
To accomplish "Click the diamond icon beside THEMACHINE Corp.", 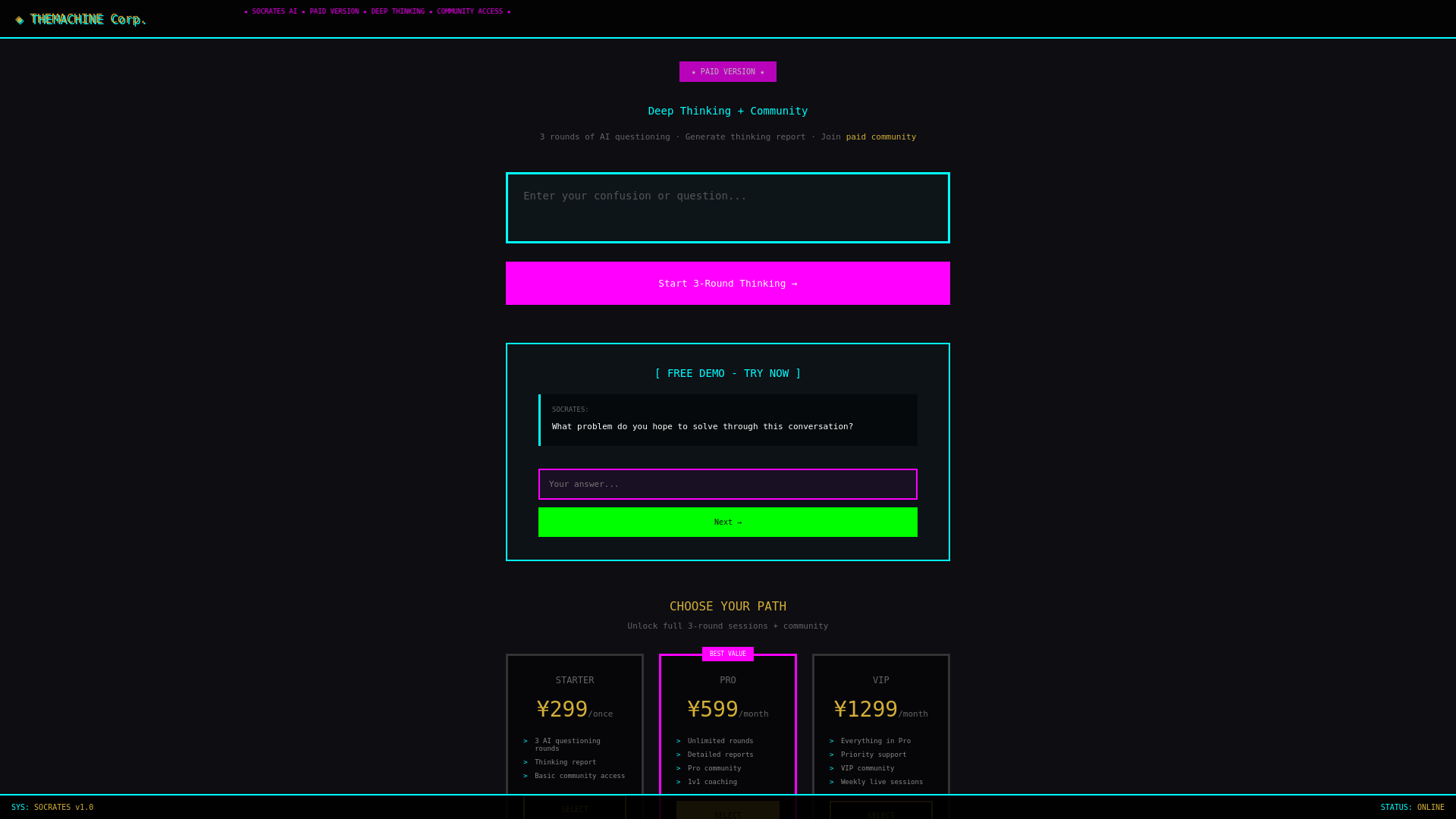I will point(20,20).
